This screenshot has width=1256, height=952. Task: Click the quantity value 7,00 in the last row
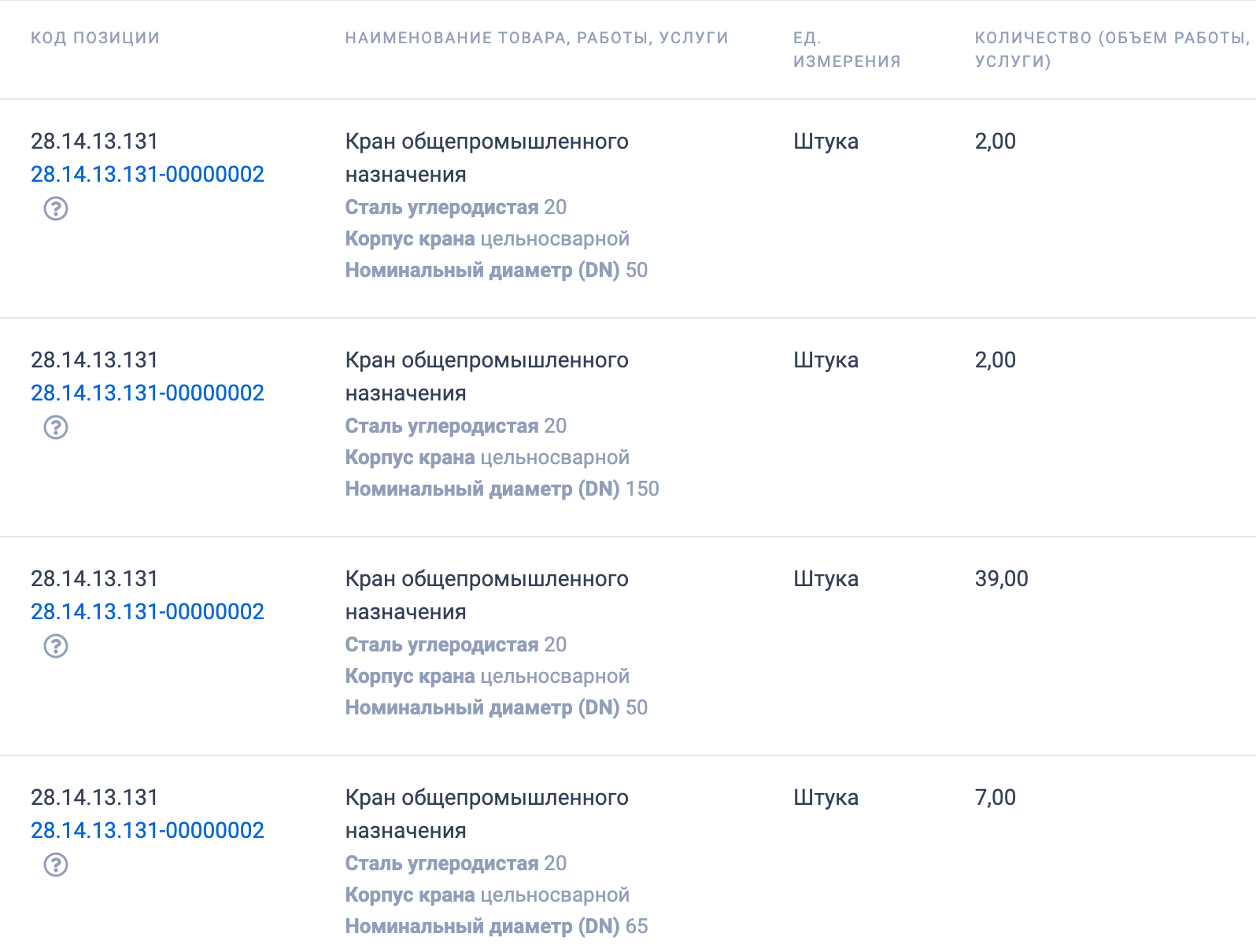pyautogui.click(x=993, y=797)
